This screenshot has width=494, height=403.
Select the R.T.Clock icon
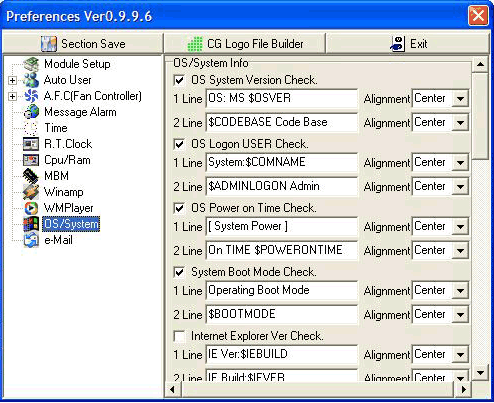coord(31,144)
